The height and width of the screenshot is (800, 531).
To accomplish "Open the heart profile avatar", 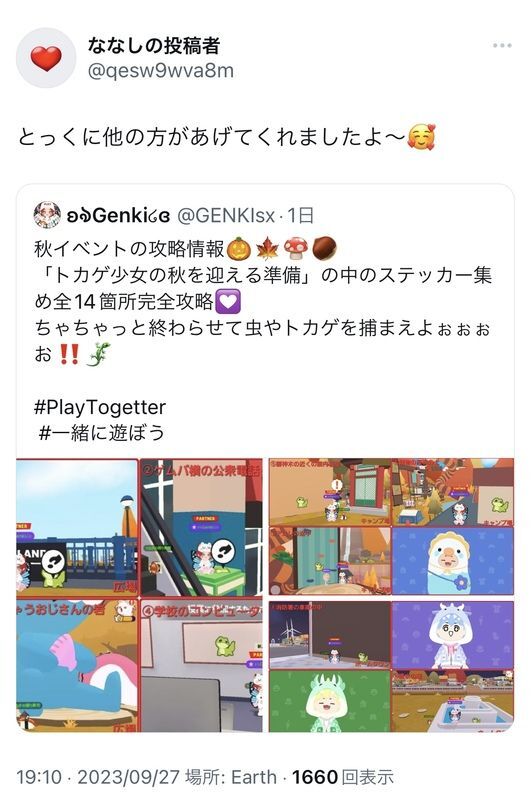I will 46,58.
